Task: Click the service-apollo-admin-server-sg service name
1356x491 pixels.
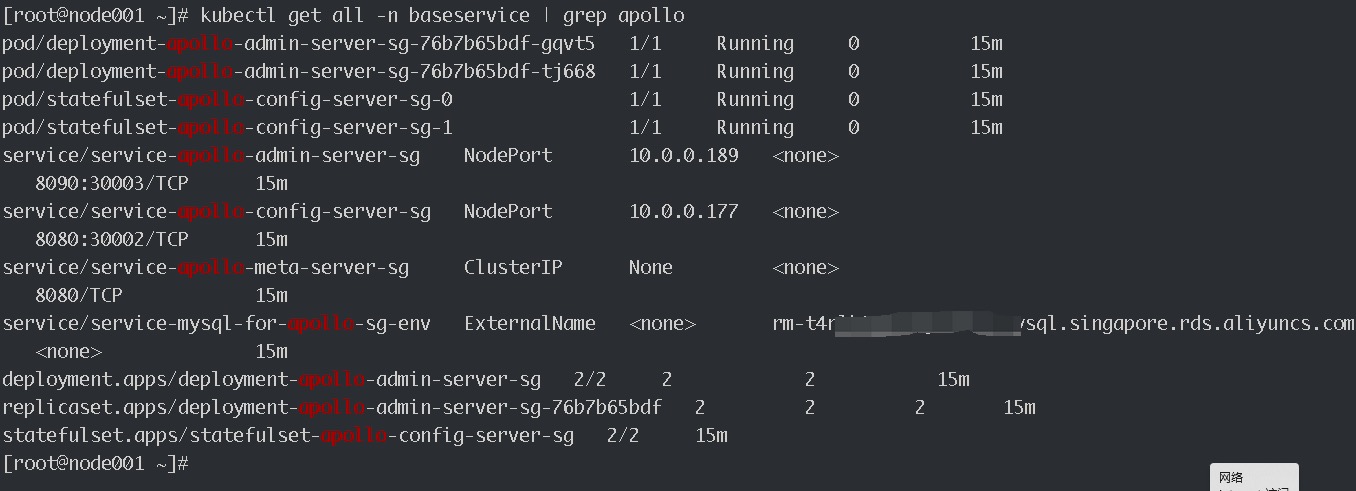Action: coord(211,155)
